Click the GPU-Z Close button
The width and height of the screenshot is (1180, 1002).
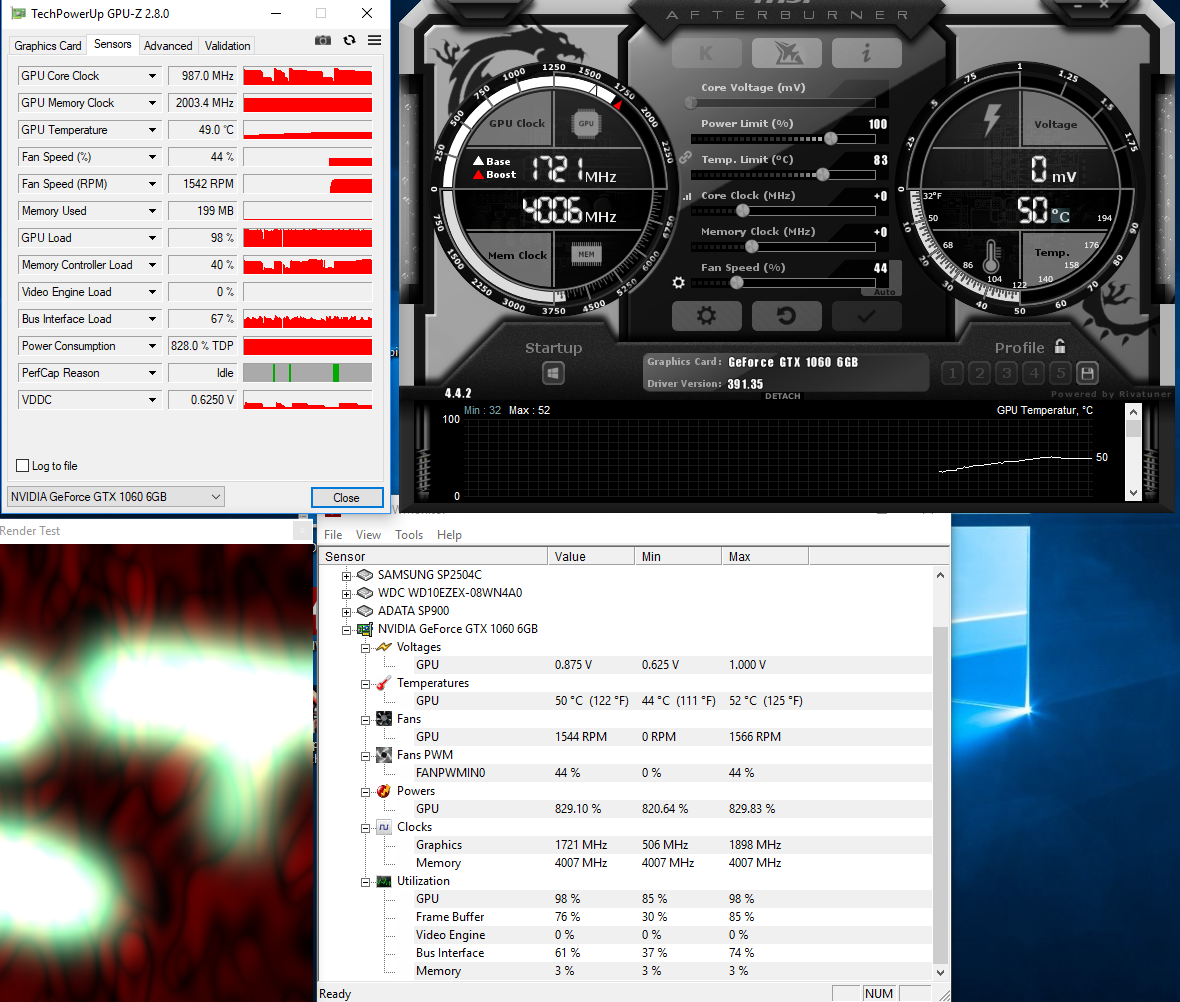click(347, 498)
